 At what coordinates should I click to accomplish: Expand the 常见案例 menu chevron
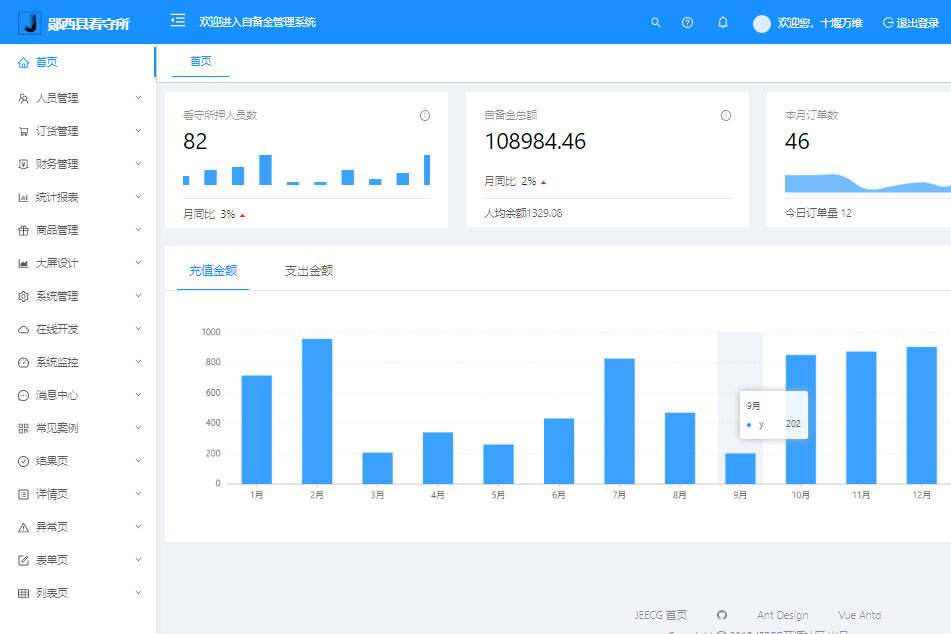point(138,428)
